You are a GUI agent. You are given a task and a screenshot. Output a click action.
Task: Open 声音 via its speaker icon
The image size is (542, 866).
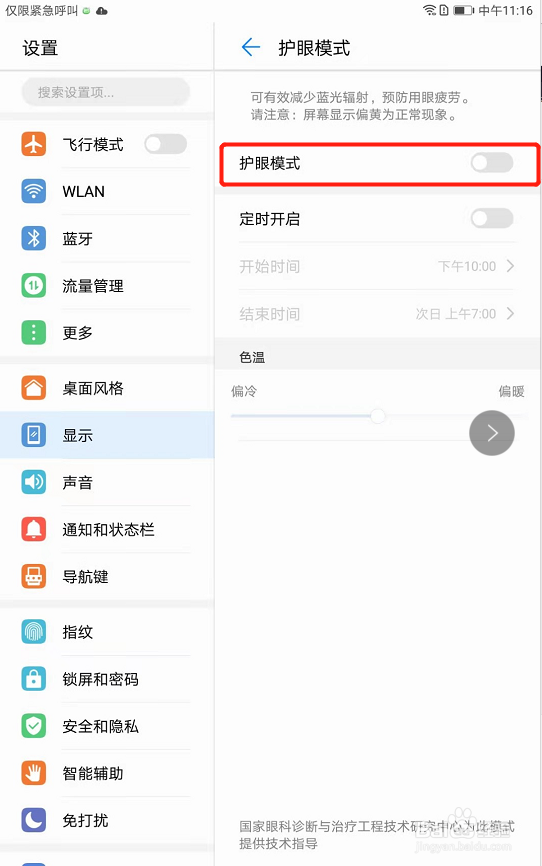click(34, 482)
